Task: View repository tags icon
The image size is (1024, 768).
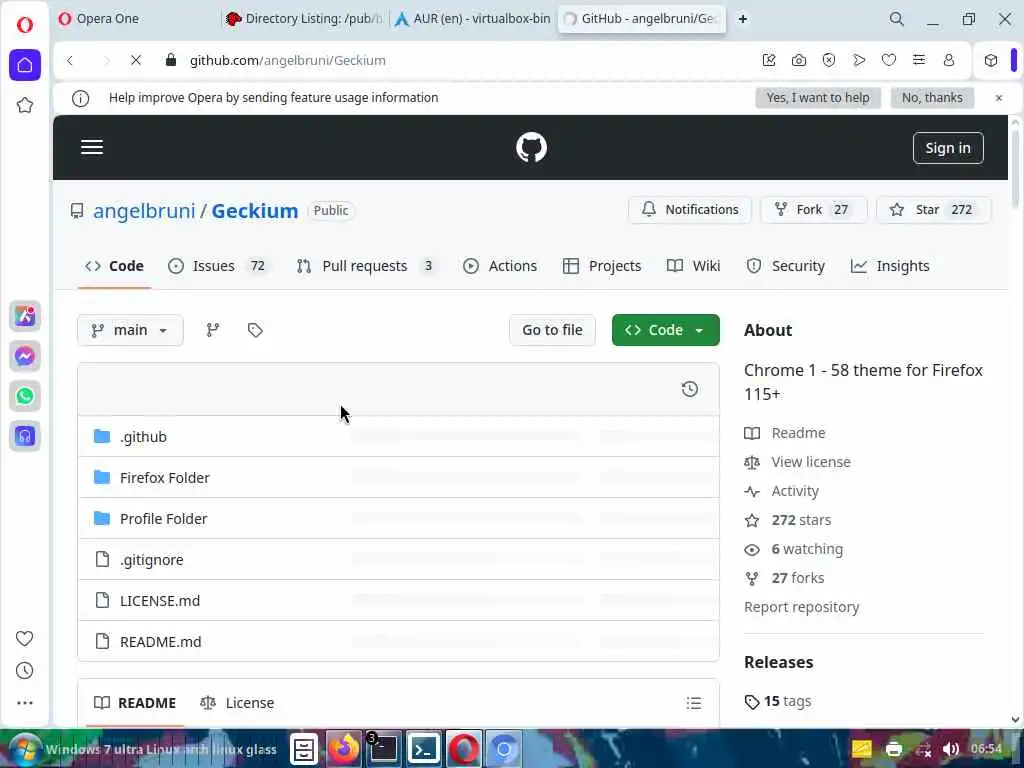Action: (x=255, y=330)
